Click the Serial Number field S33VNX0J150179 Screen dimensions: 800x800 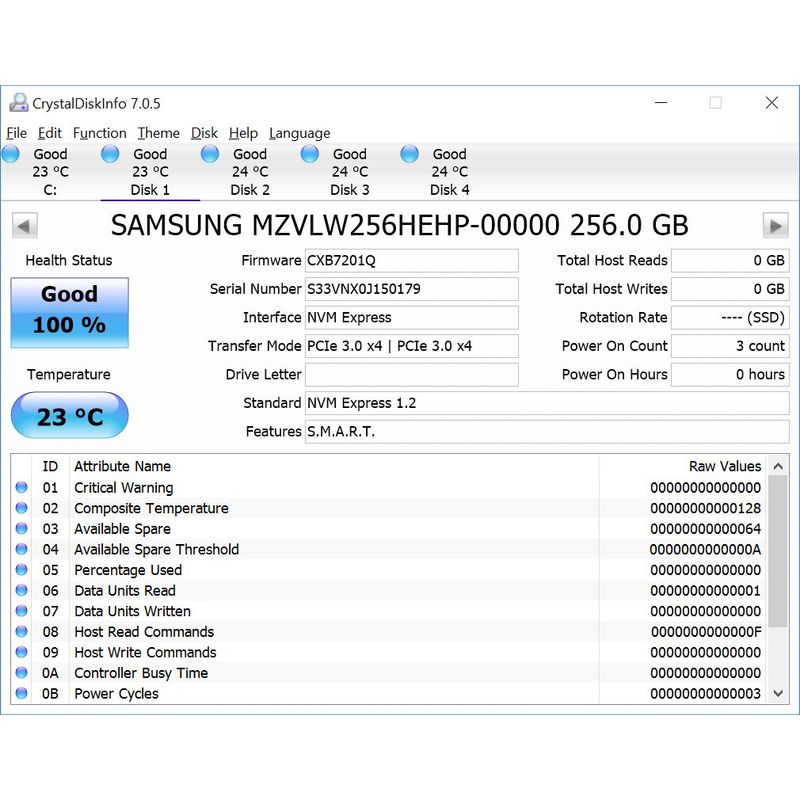[412, 289]
